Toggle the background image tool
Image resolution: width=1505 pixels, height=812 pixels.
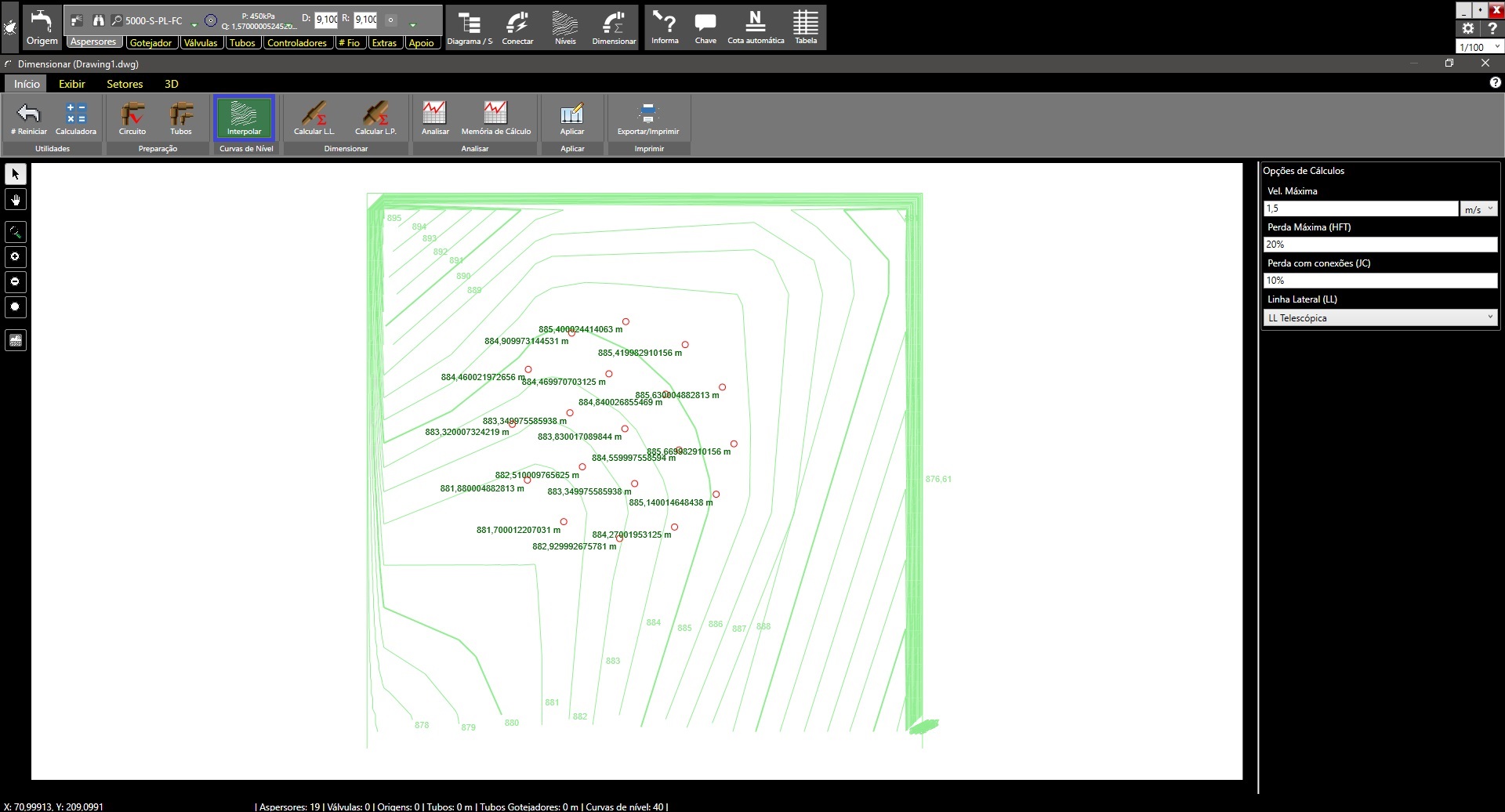(16, 340)
